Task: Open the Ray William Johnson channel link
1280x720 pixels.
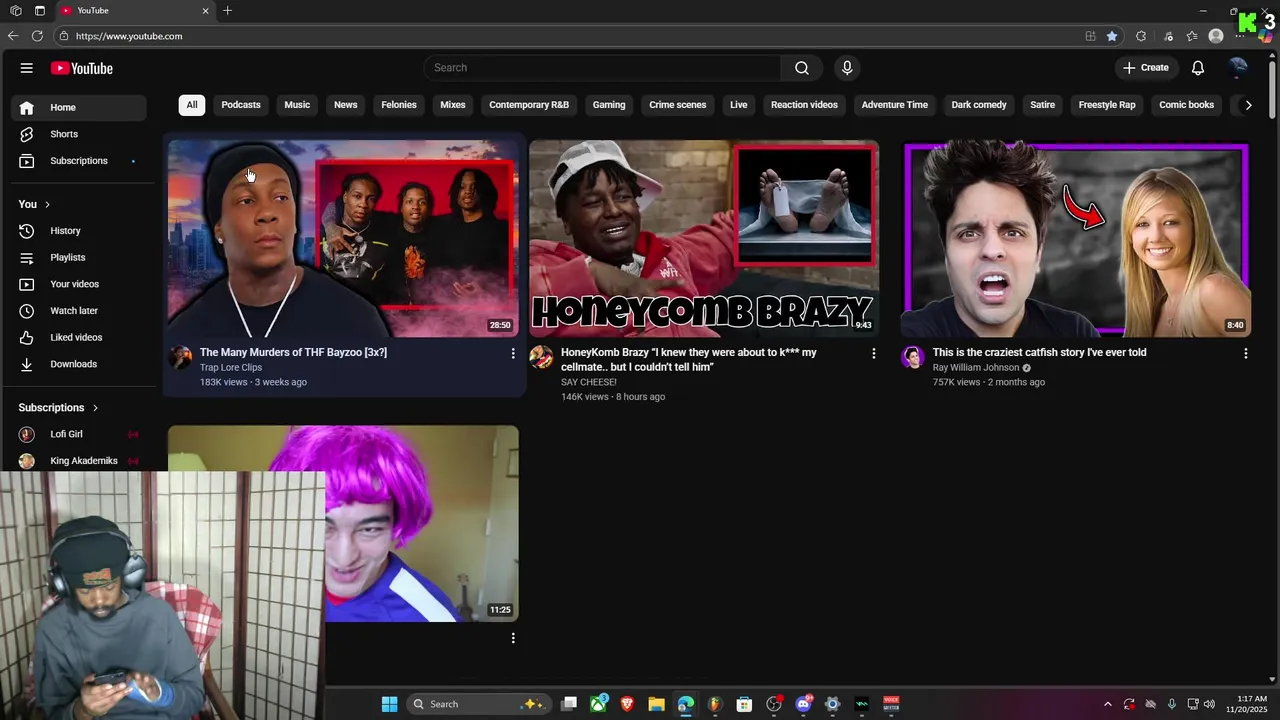Action: tap(976, 367)
